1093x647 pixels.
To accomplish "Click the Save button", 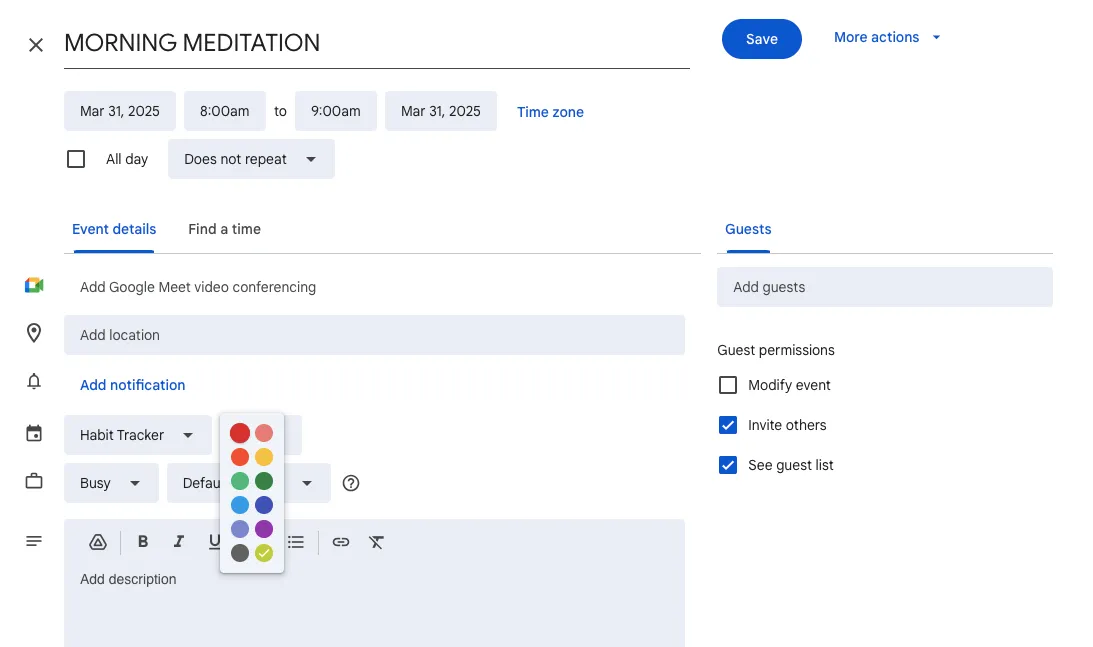I will tap(761, 39).
